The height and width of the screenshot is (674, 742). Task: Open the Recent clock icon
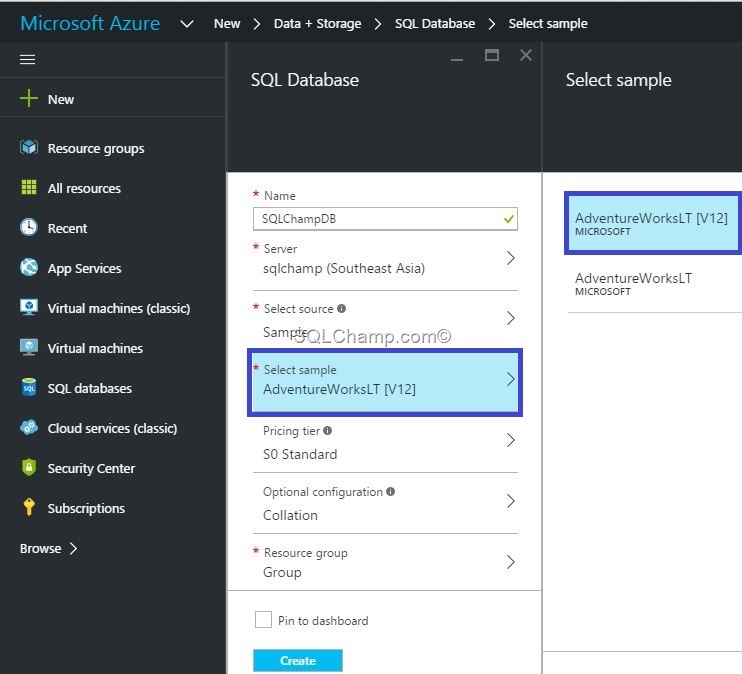click(x=29, y=227)
